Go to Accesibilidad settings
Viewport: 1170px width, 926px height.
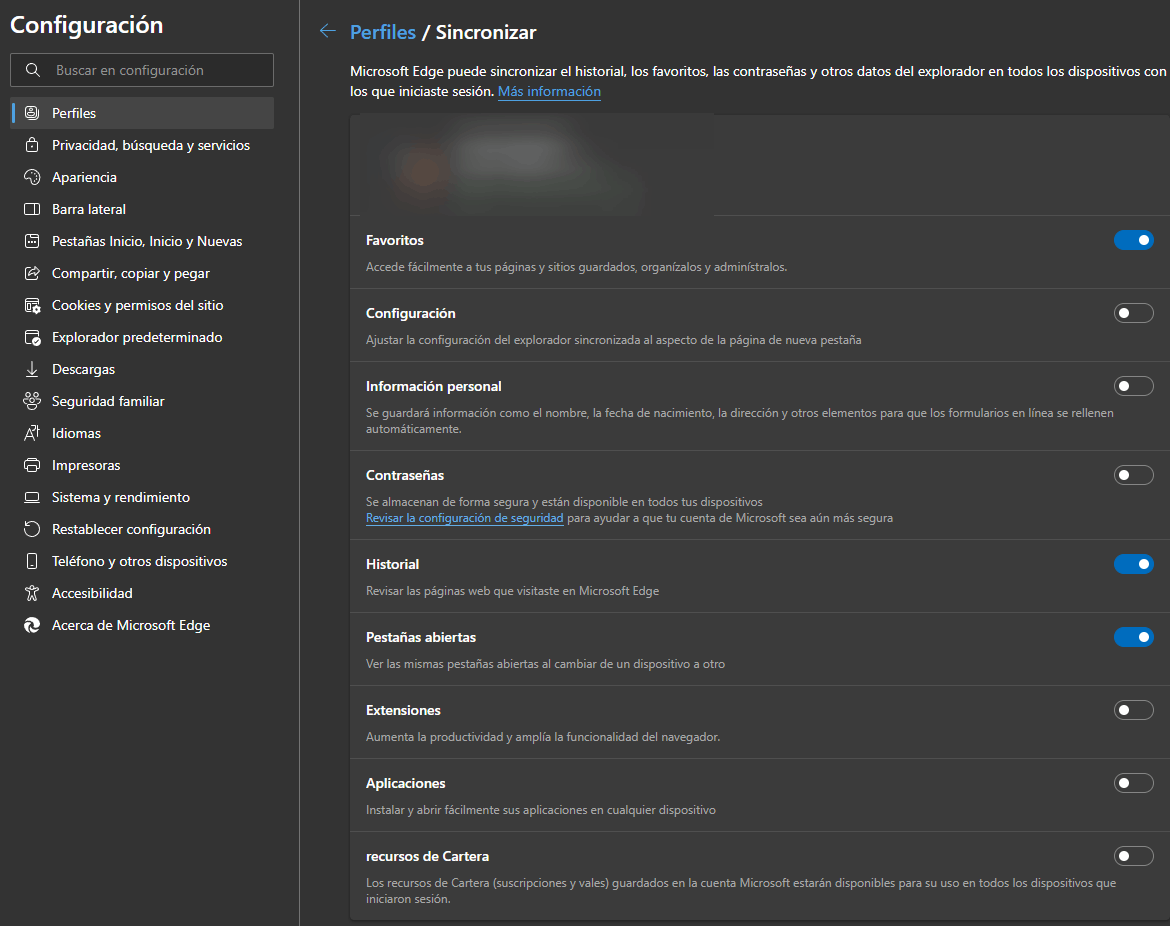[x=142, y=593]
